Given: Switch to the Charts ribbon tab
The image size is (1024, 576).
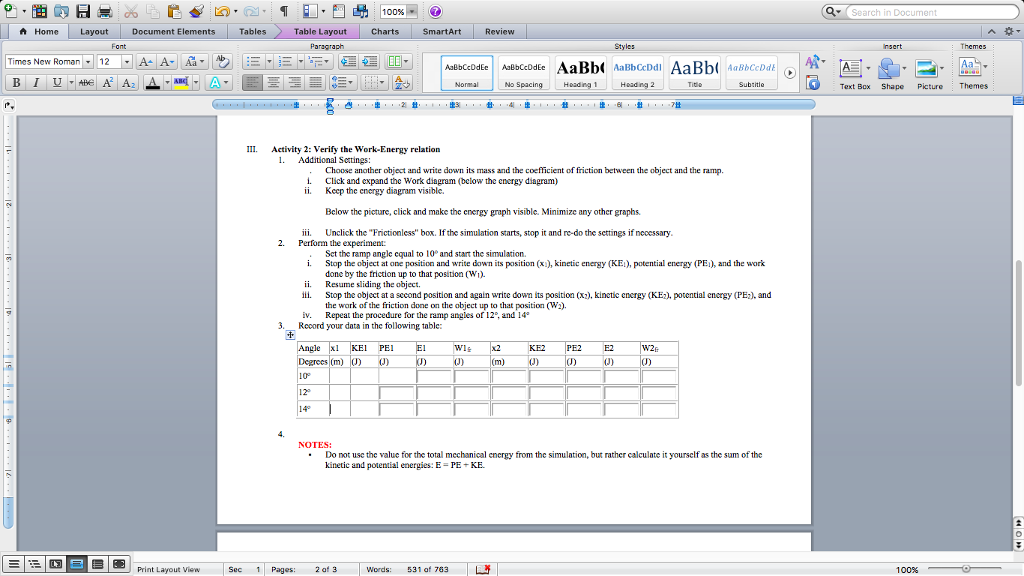Looking at the screenshot, I should click(385, 31).
